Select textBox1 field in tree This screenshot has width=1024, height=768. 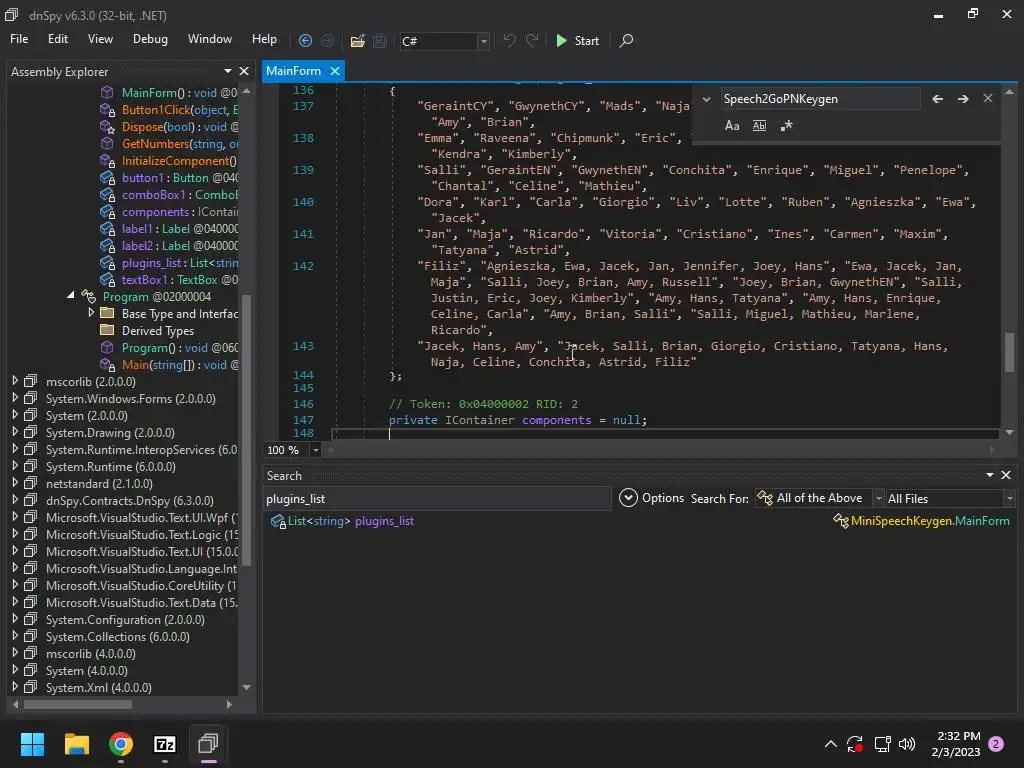(x=168, y=280)
